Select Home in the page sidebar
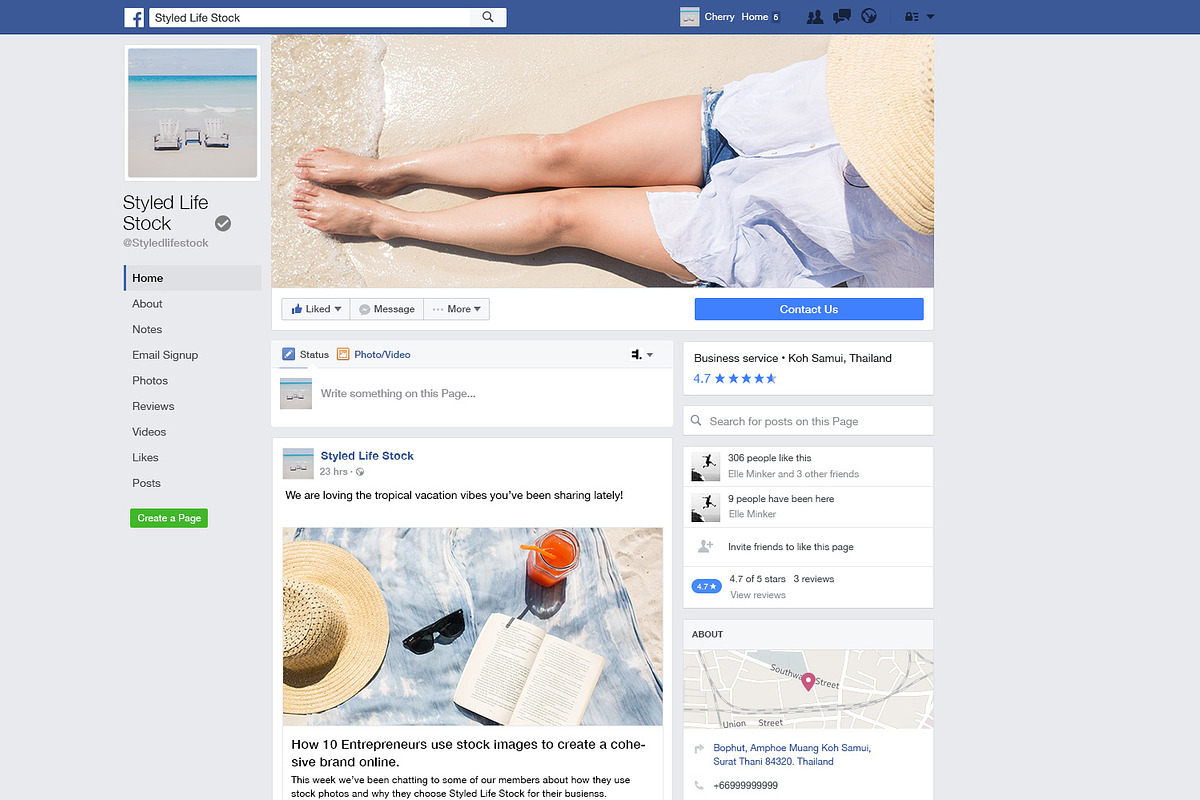 [192, 278]
